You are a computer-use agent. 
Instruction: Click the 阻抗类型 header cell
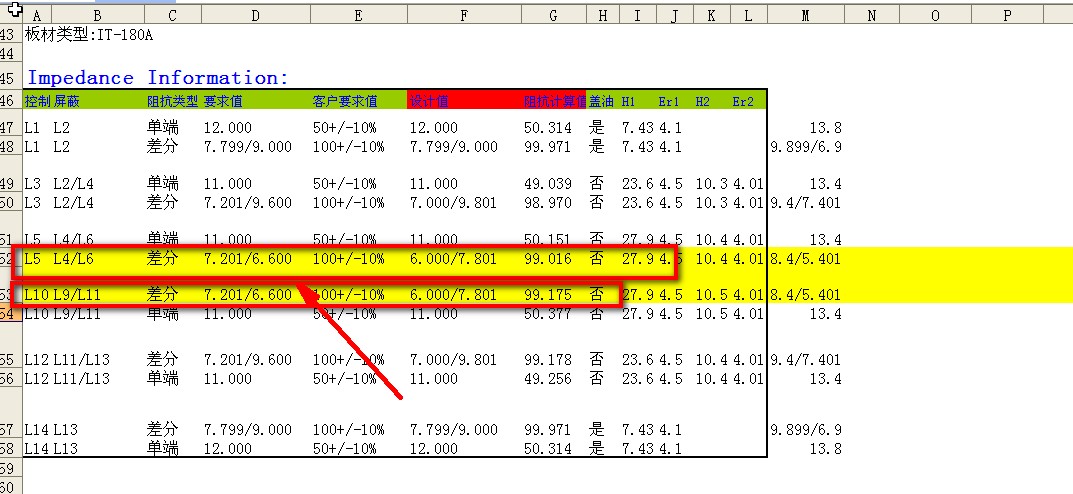point(172,101)
